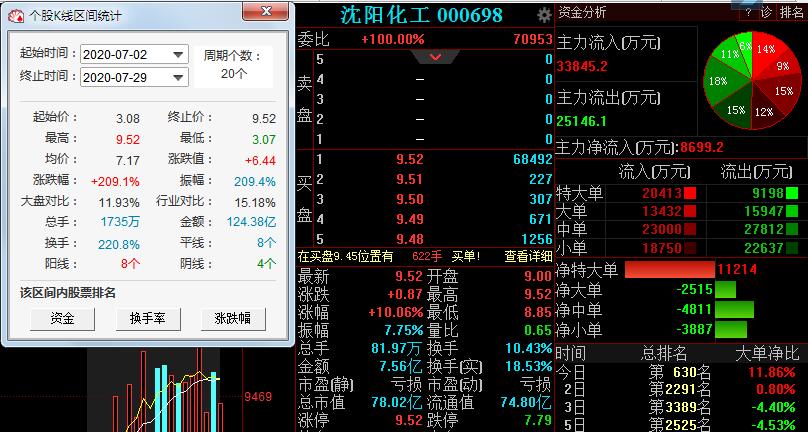Click 主力流入 value 33845.2
The image size is (808, 432).
582,67
